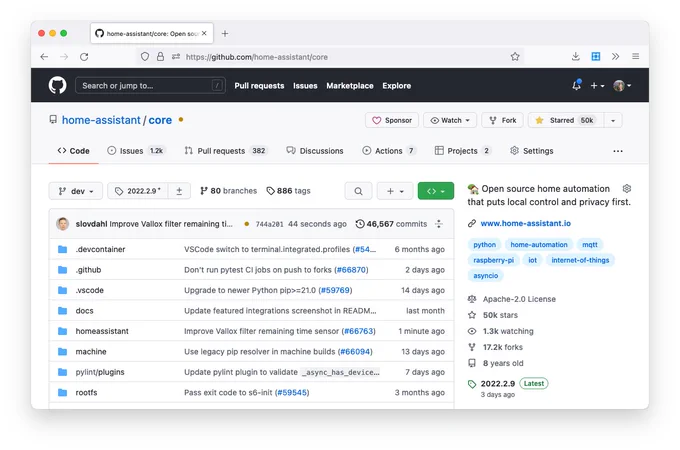Click the rootfs folder icon

tap(62, 392)
